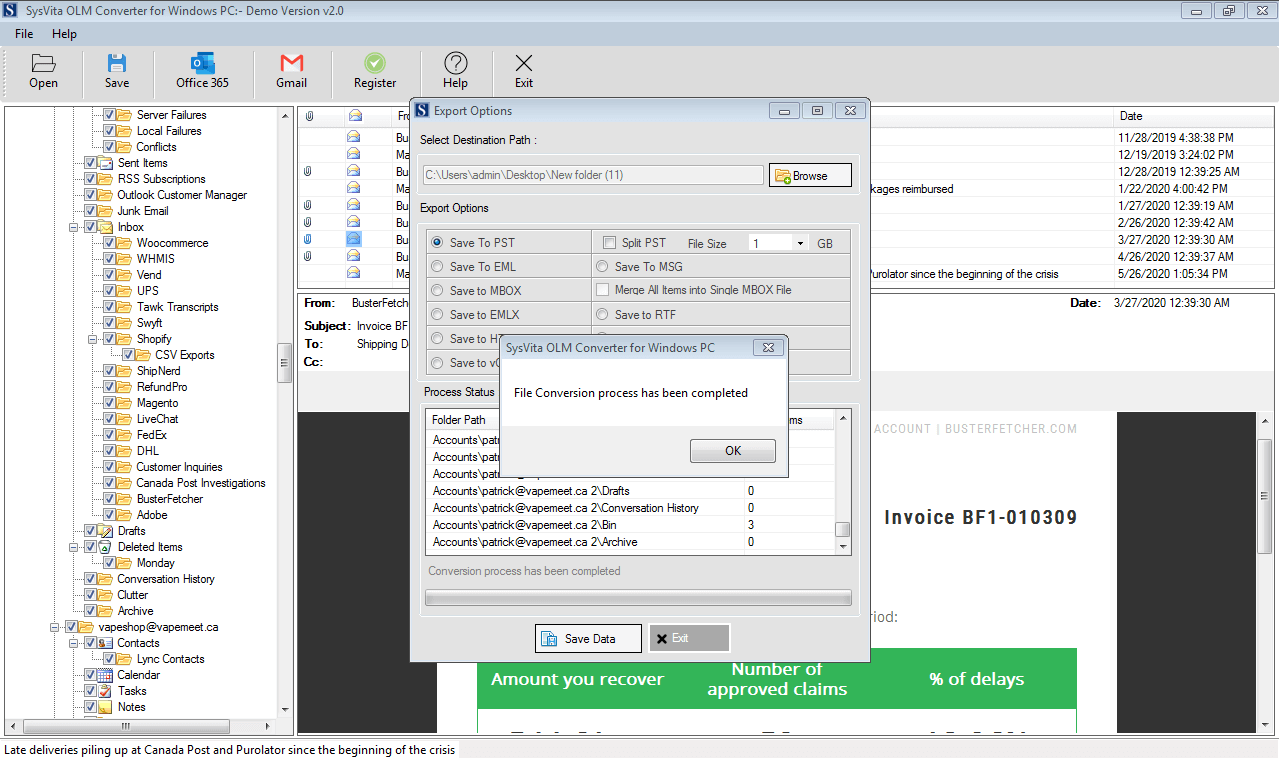
Task: Click the Save Data button
Action: point(589,638)
